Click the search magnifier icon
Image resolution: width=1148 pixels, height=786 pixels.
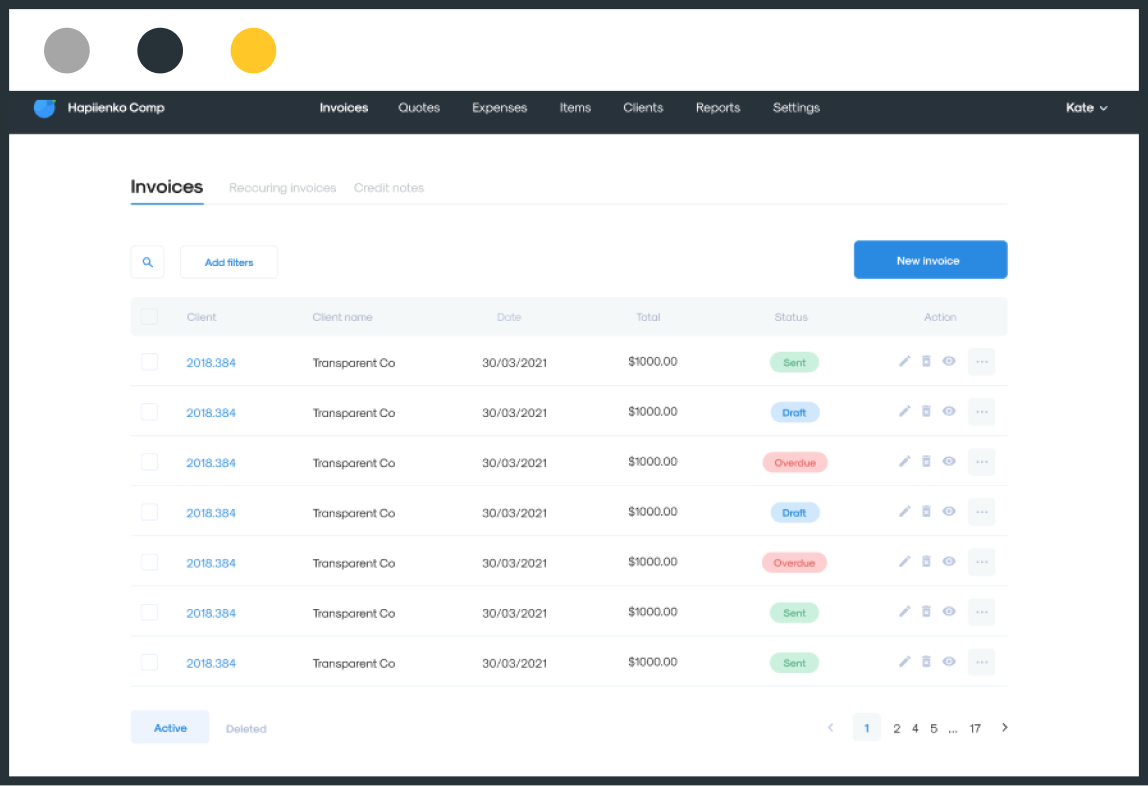[x=147, y=262]
